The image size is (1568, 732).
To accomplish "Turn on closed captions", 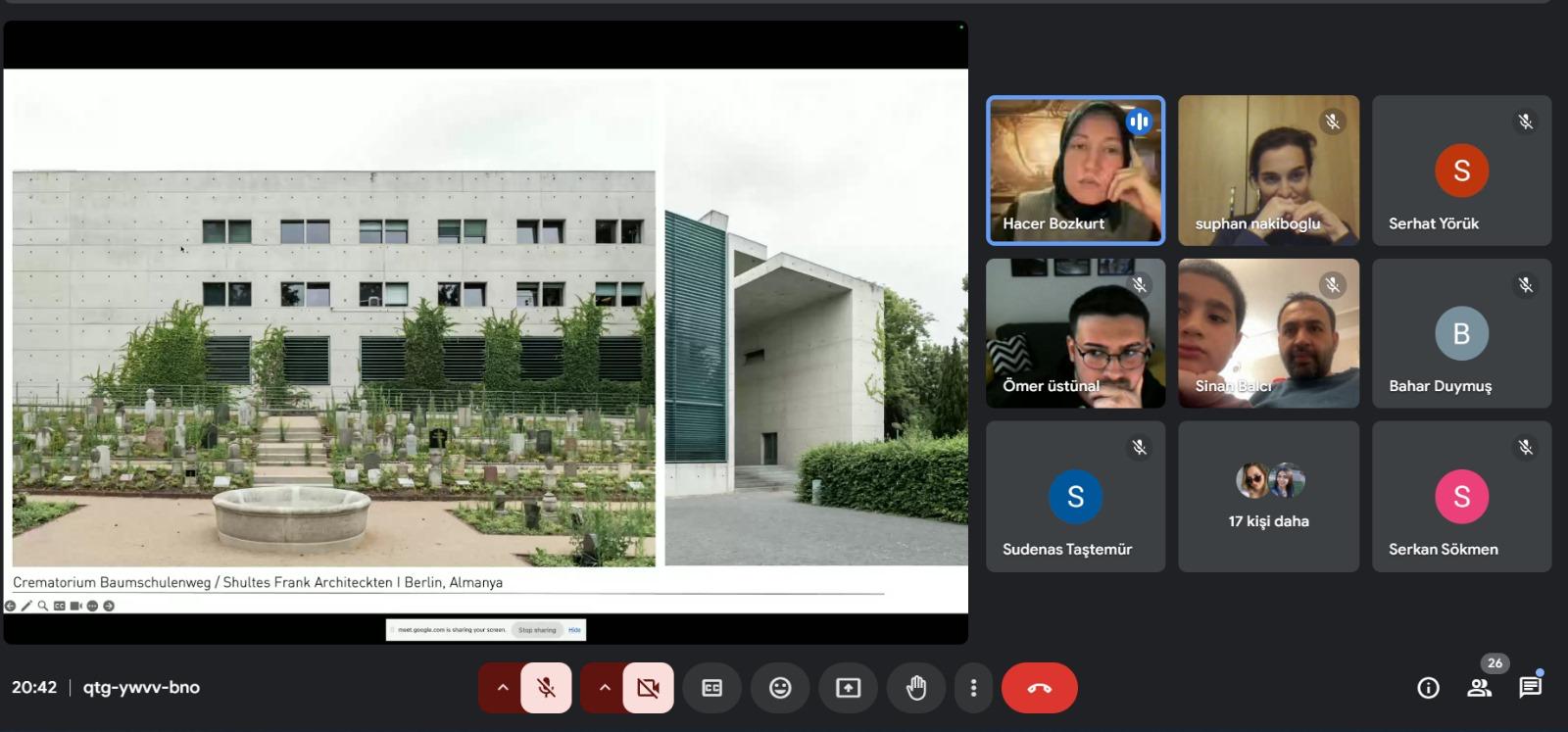I will 712,688.
